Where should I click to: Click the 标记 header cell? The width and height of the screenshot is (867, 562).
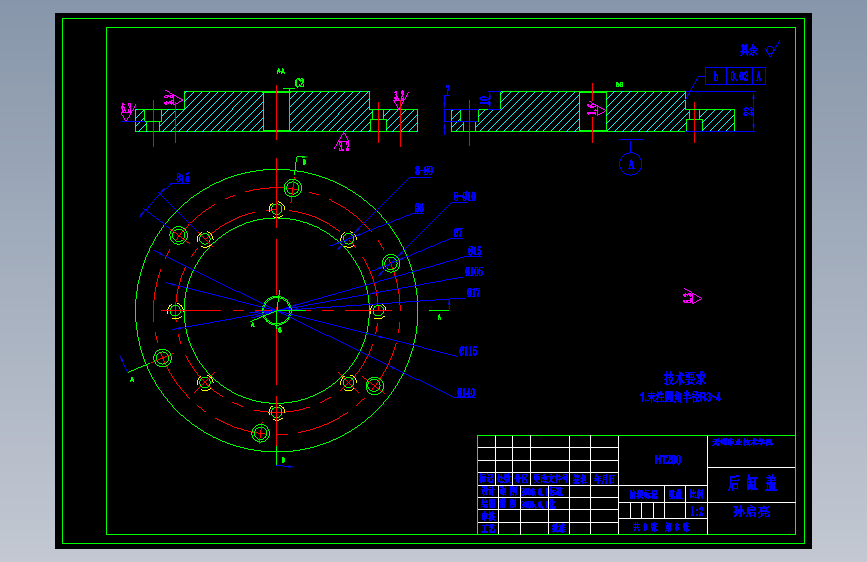pos(487,479)
